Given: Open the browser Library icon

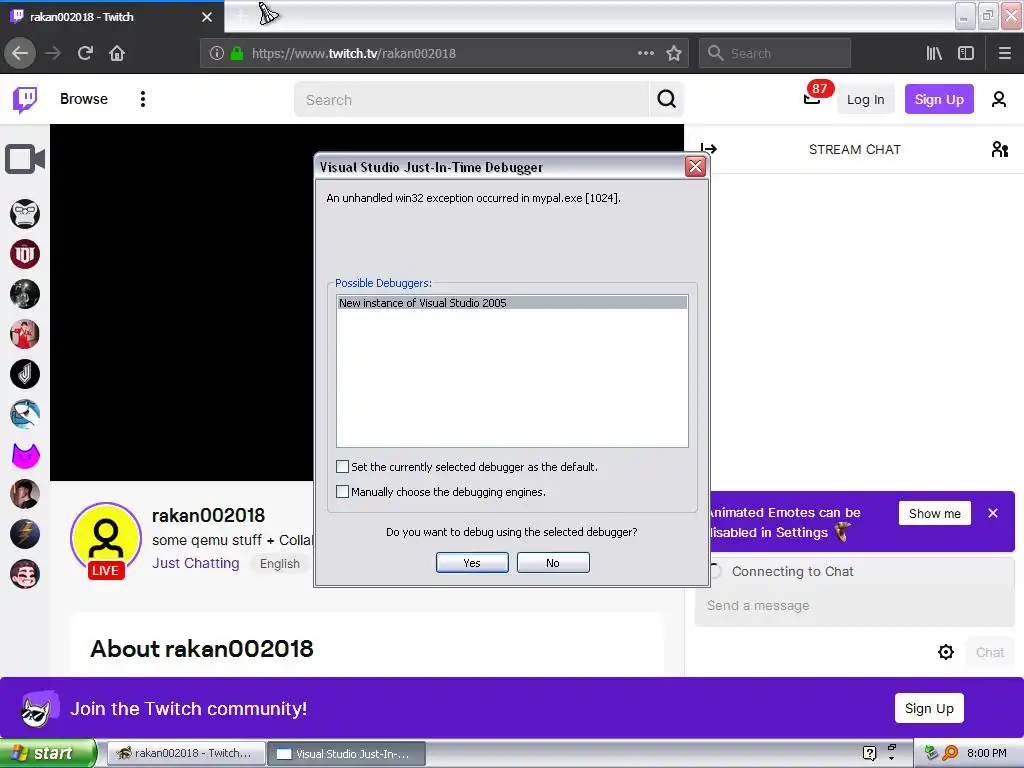Looking at the screenshot, I should click(934, 53).
